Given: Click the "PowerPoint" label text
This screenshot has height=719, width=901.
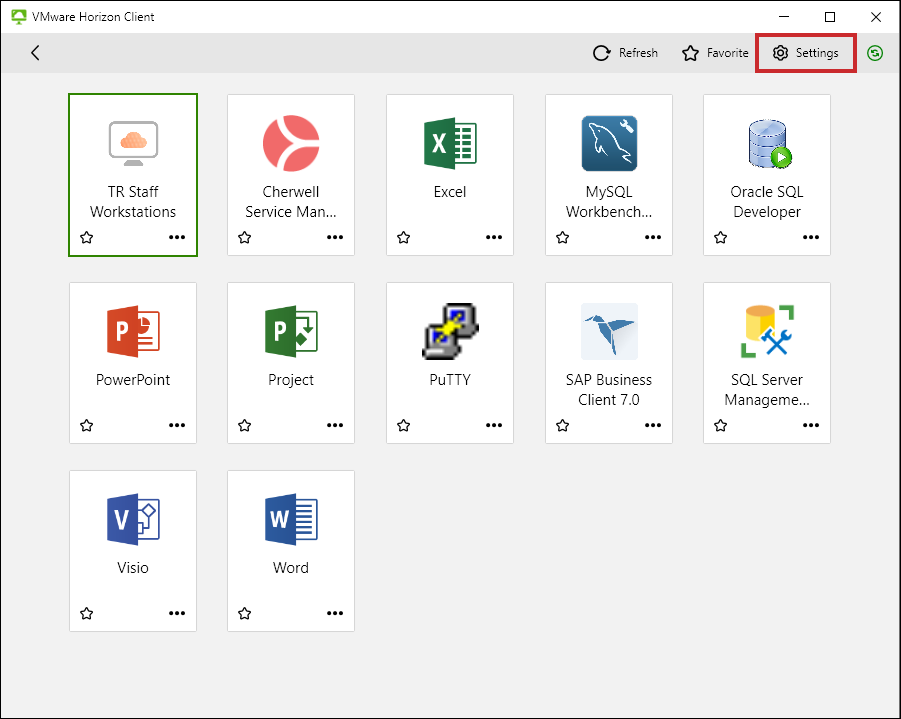Looking at the screenshot, I should (x=133, y=380).
